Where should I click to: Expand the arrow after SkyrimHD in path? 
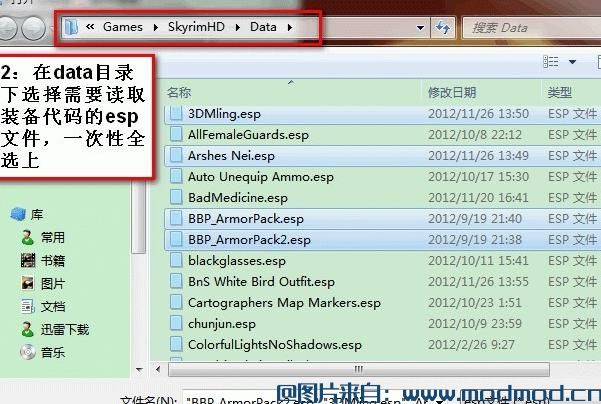238,28
